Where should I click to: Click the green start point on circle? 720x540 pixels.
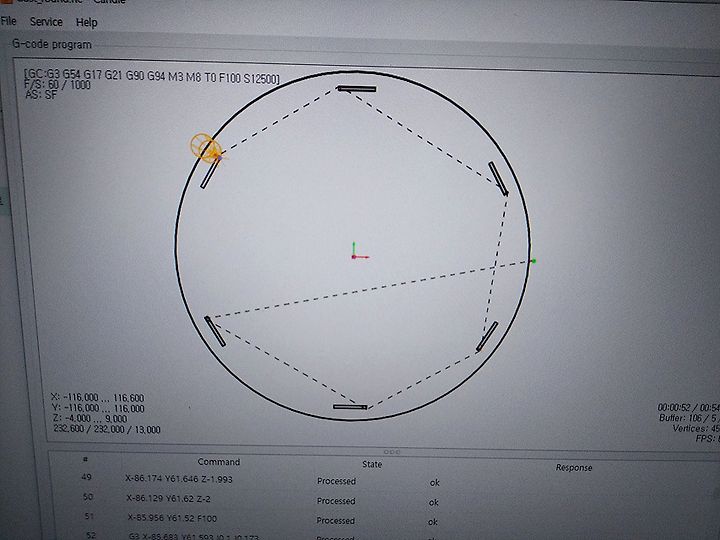[x=534, y=261]
